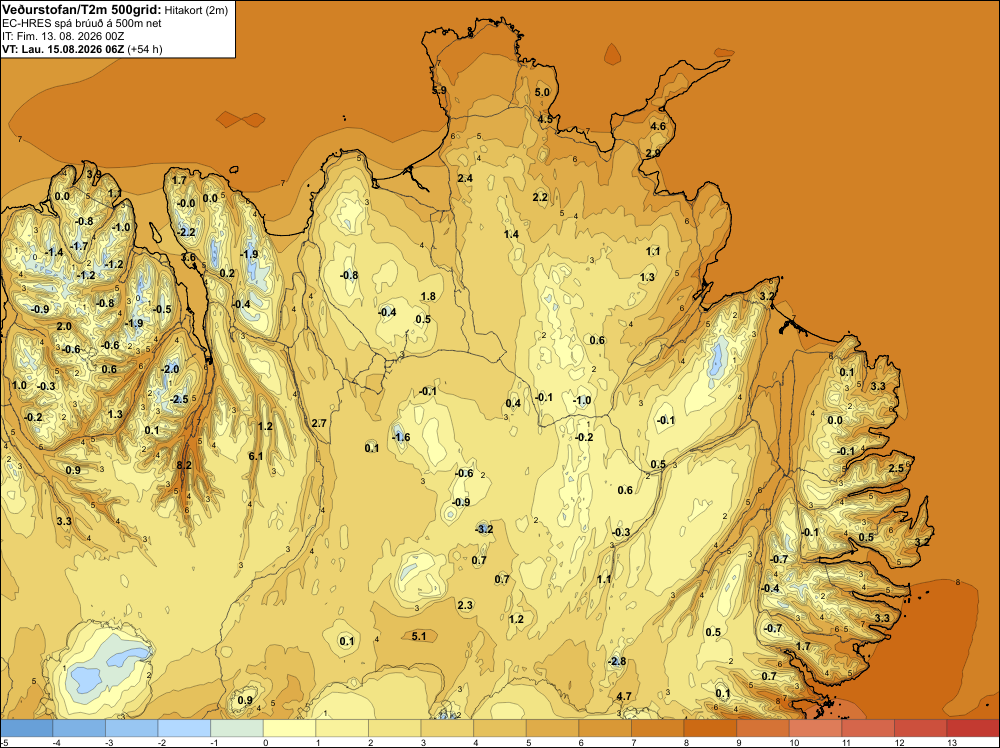Select the 2.9 temperature label
This screenshot has width=1000, height=748.
click(653, 153)
